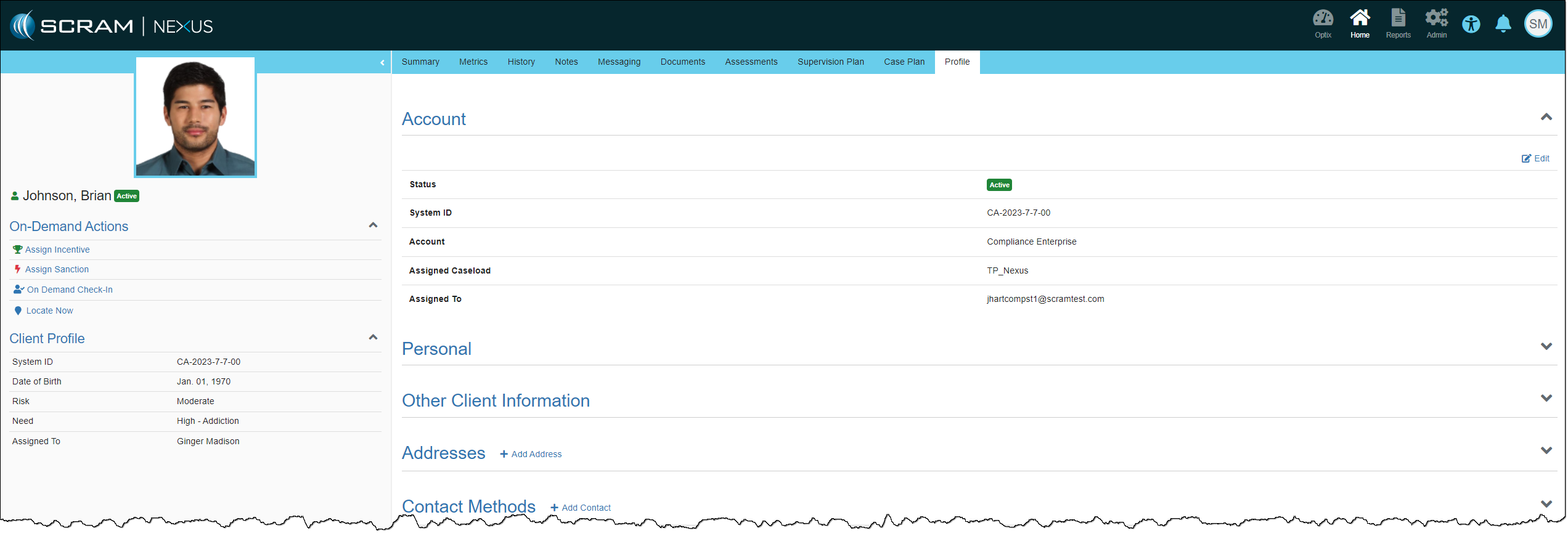
Task: Go to Home via house icon
Action: [x=1359, y=23]
